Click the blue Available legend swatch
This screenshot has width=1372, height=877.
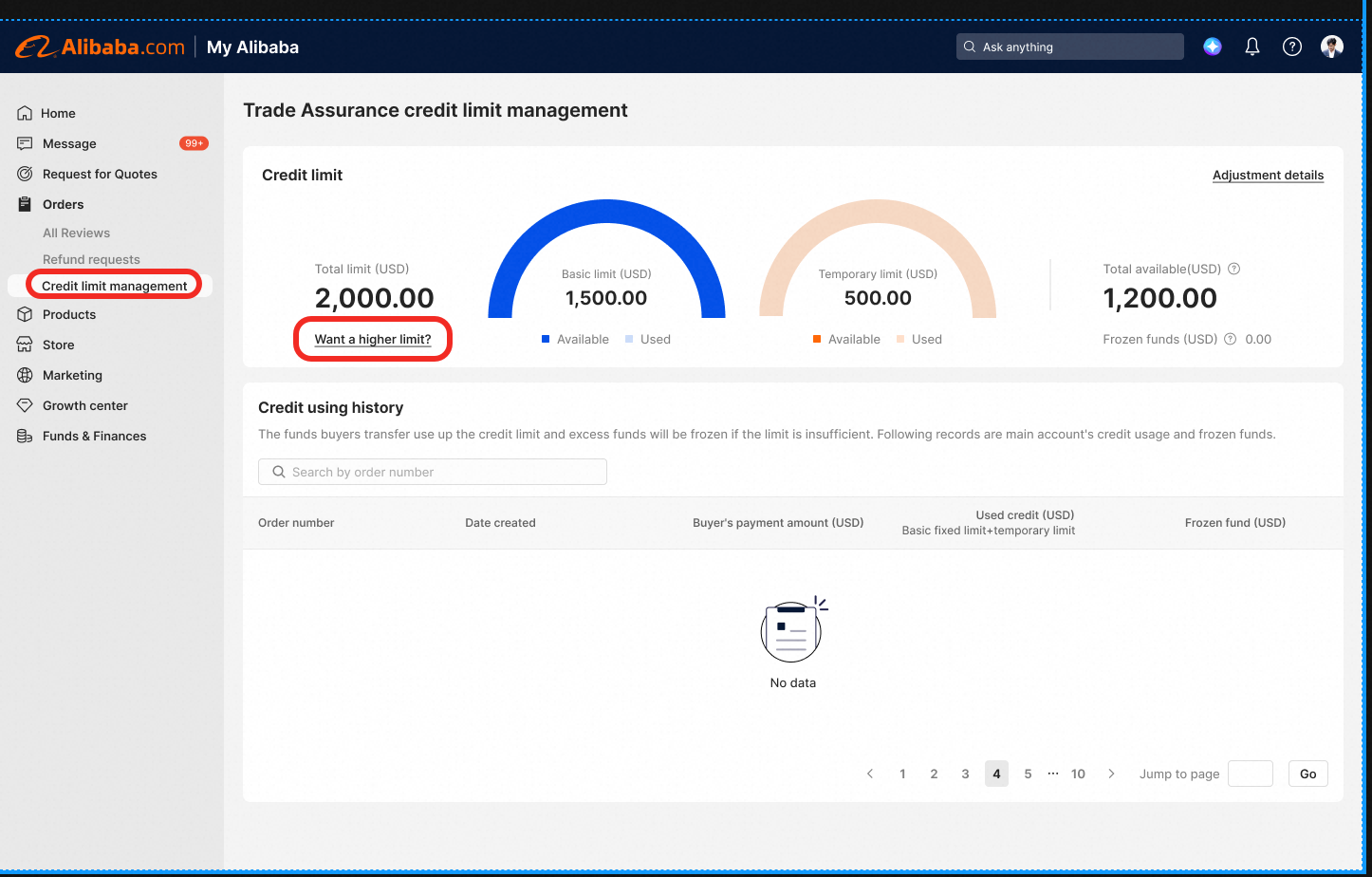[x=546, y=339]
